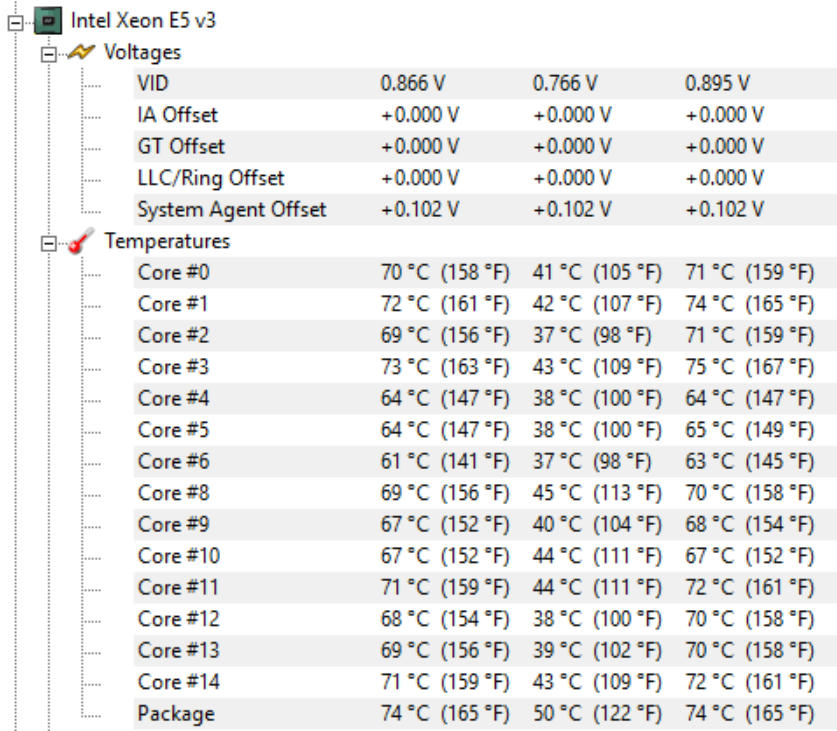Select the Package temperature row
Screen dimensions: 837x731
(x=485, y=713)
